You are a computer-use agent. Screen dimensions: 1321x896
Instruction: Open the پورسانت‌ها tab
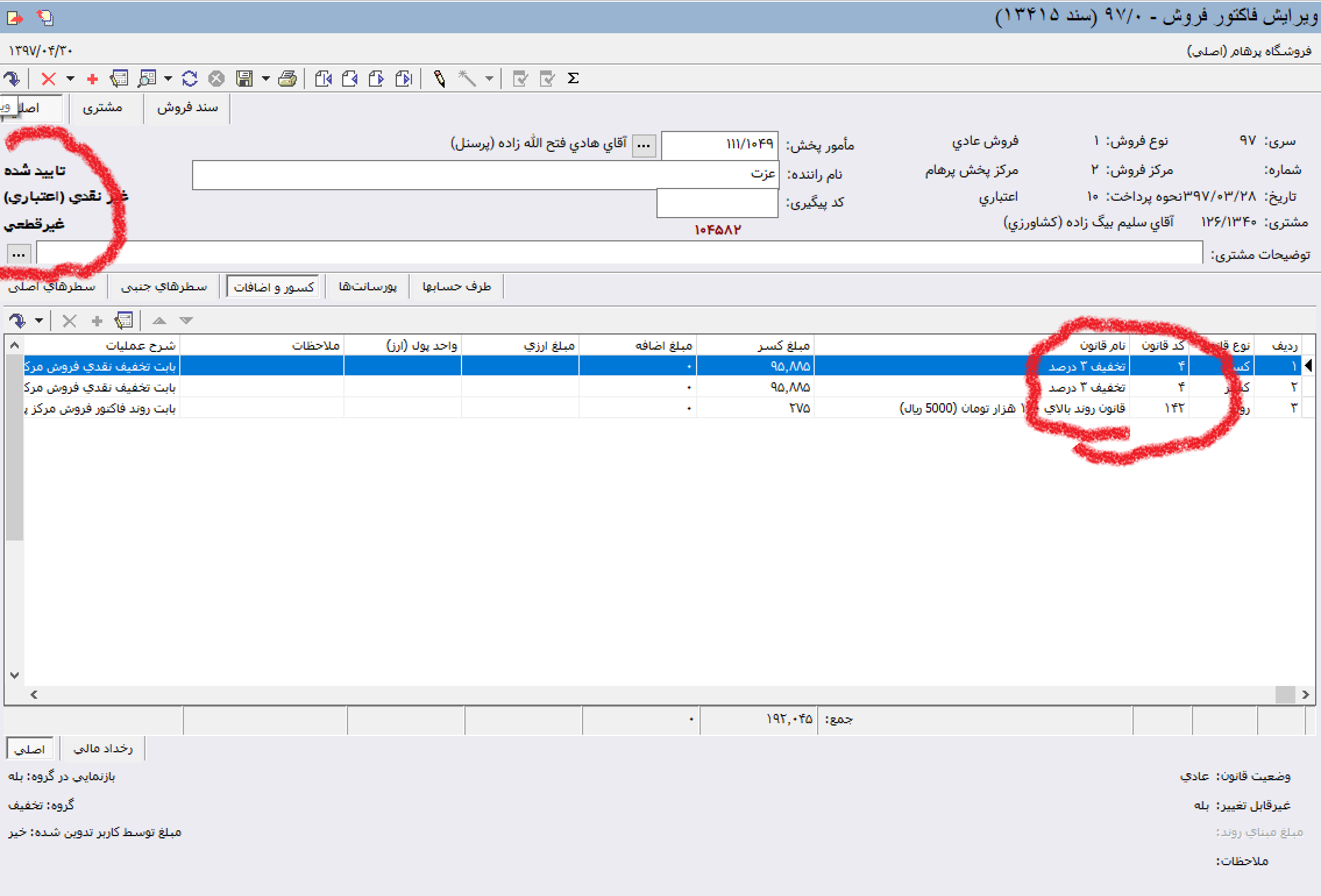pos(368,287)
